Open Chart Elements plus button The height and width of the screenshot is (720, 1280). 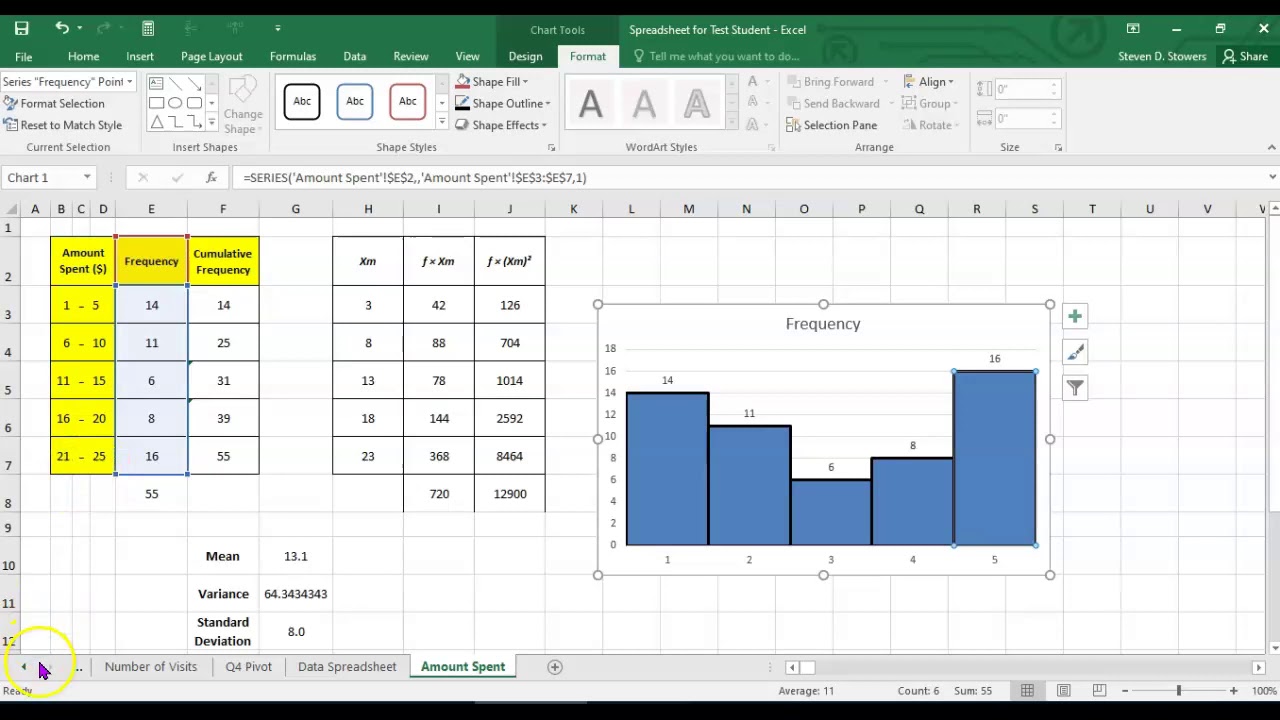pos(1075,317)
